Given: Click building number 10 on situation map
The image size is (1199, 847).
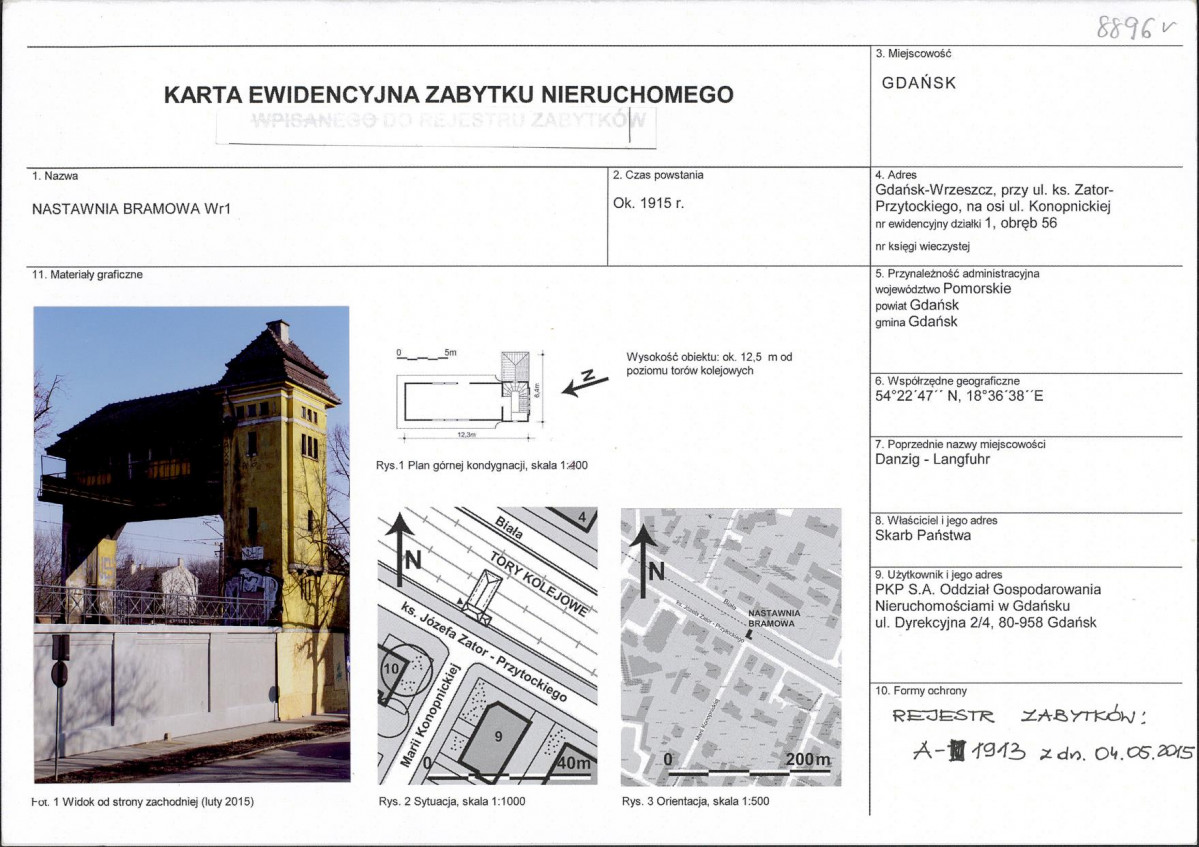Looking at the screenshot, I should tap(391, 669).
